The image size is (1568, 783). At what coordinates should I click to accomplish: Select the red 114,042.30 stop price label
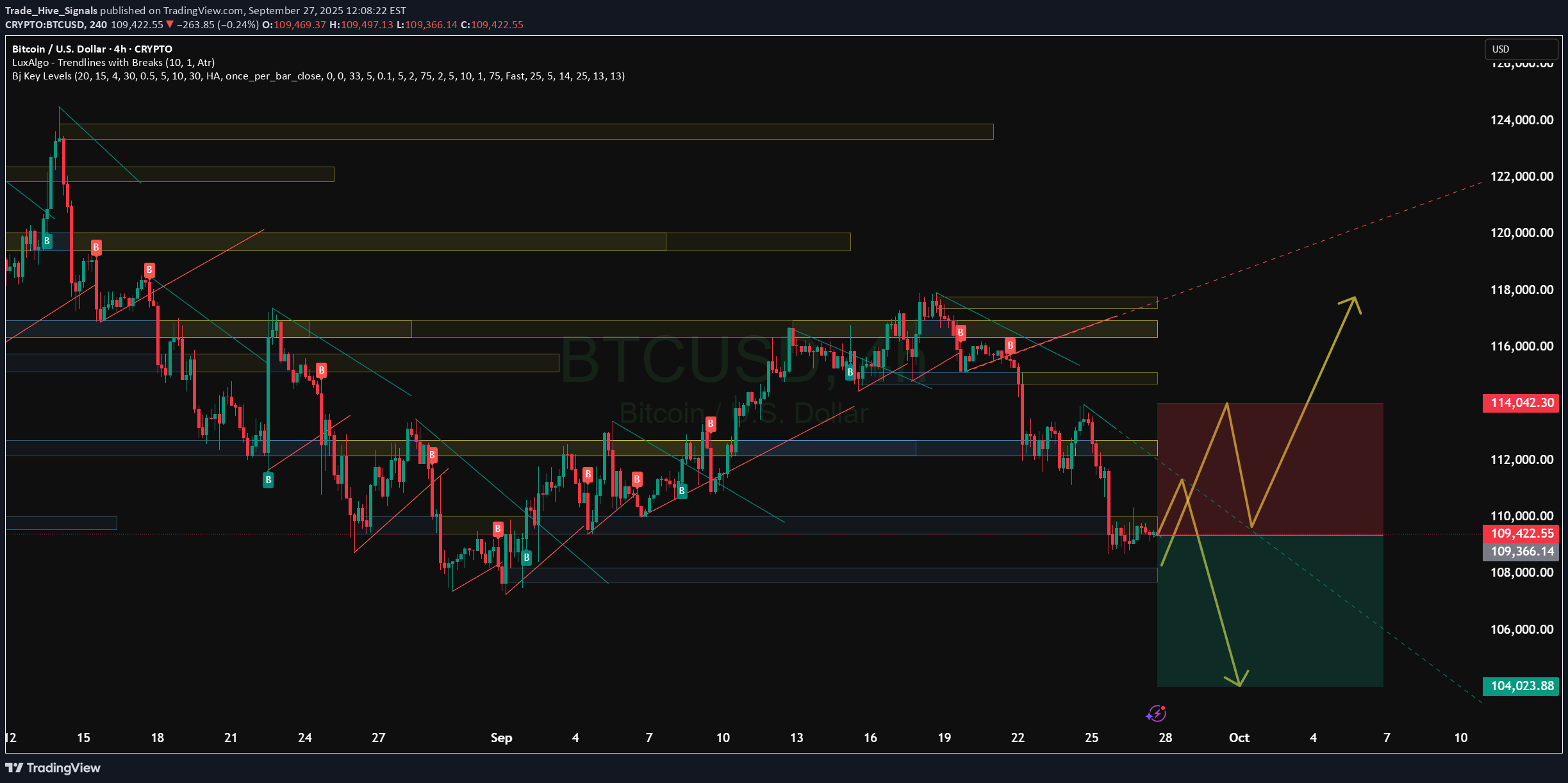1521,403
